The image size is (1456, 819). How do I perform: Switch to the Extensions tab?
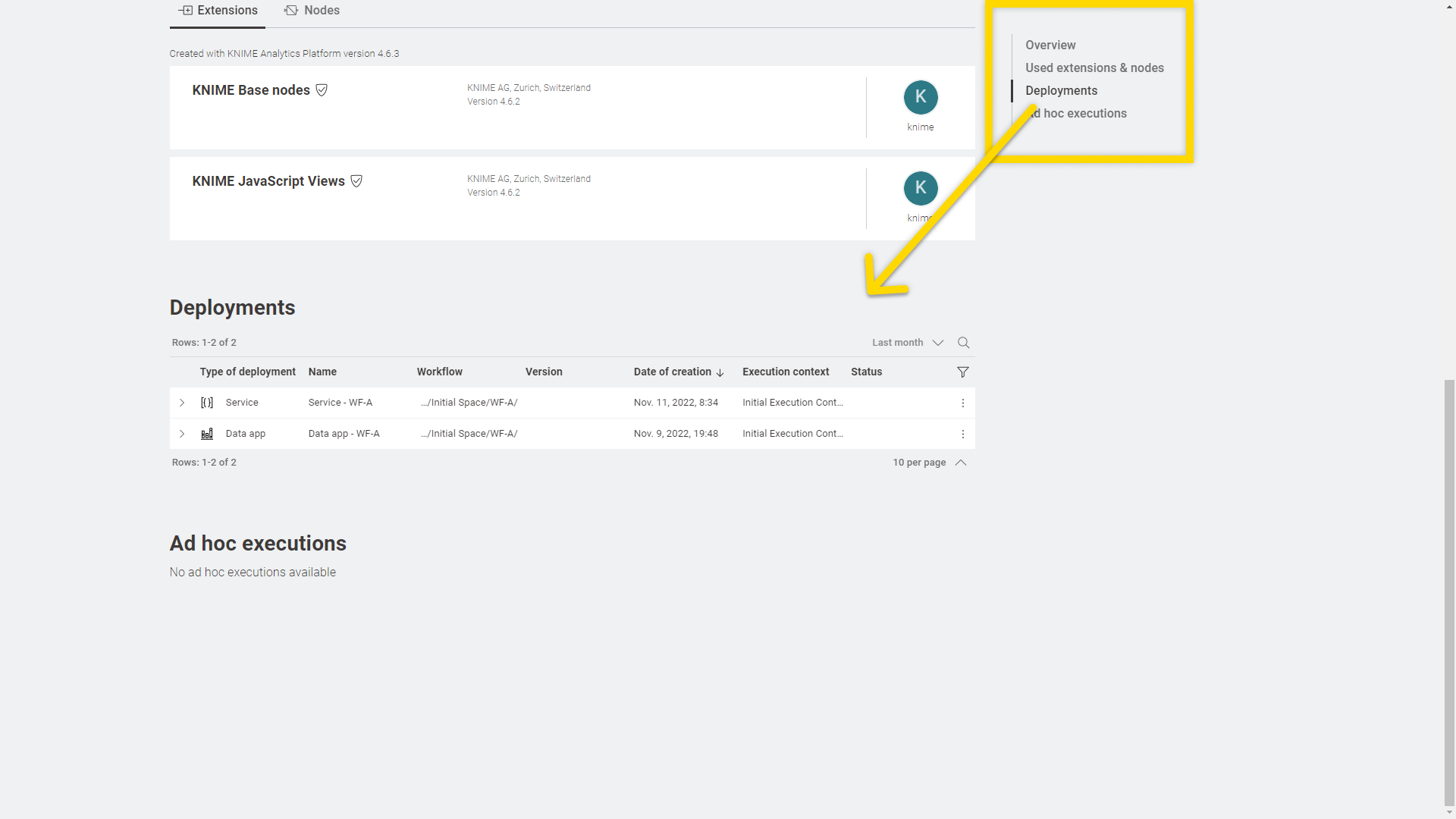click(x=217, y=10)
